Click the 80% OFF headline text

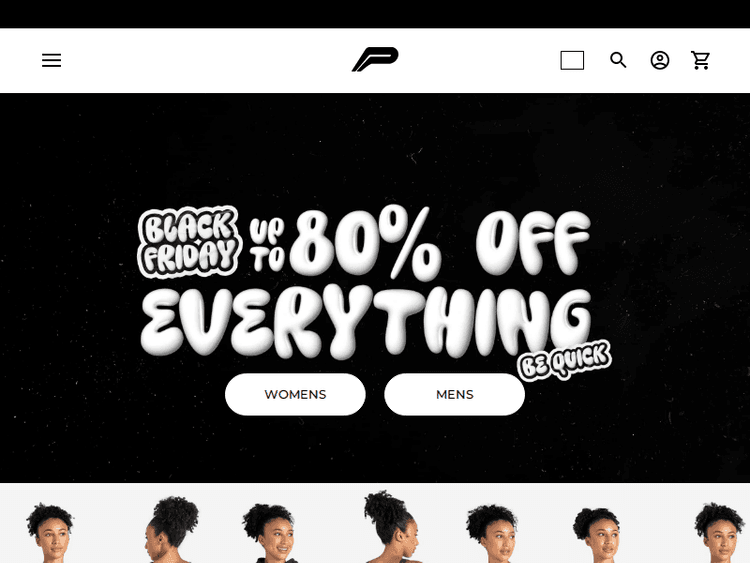tap(440, 243)
